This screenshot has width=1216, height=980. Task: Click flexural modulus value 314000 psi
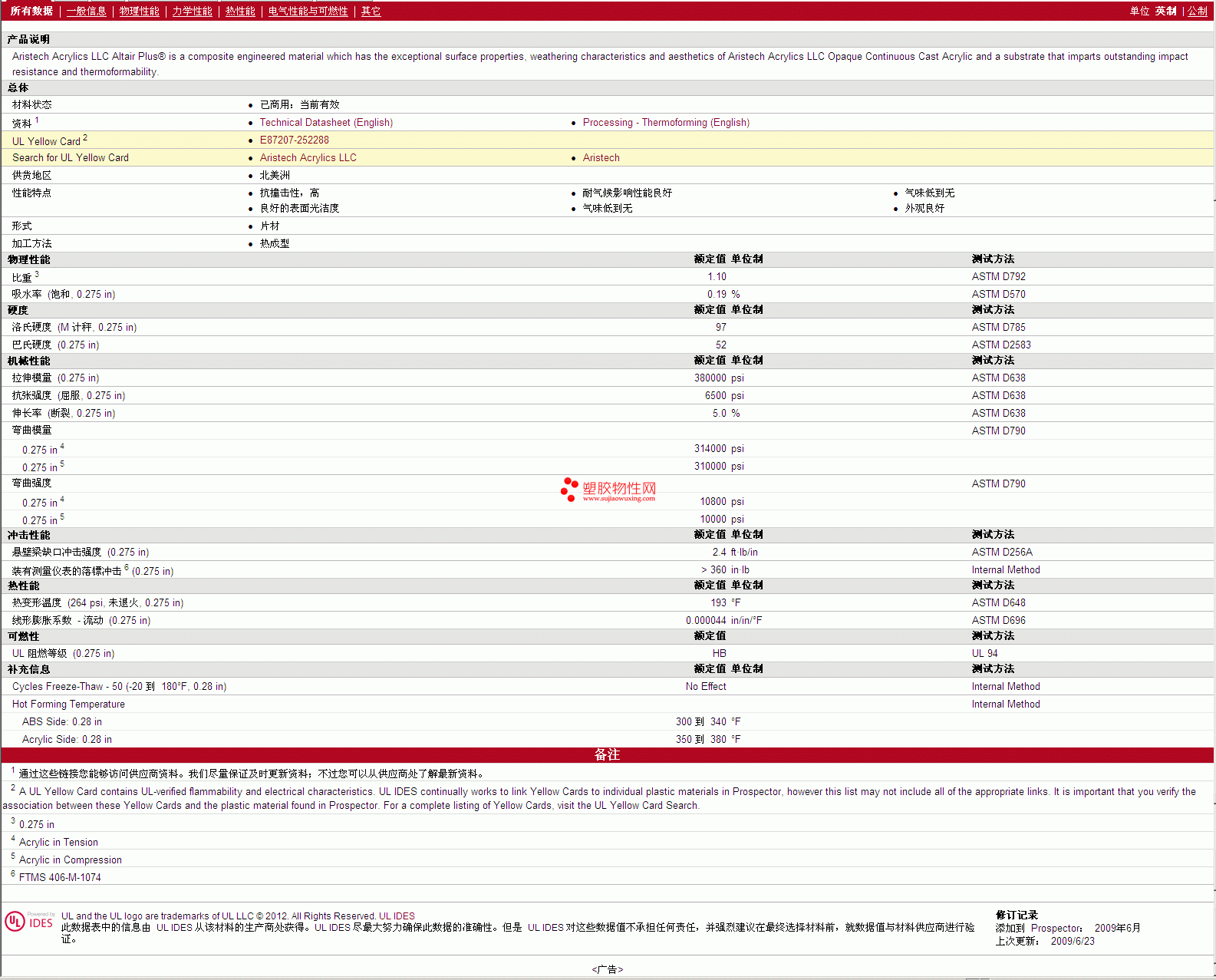click(x=719, y=448)
